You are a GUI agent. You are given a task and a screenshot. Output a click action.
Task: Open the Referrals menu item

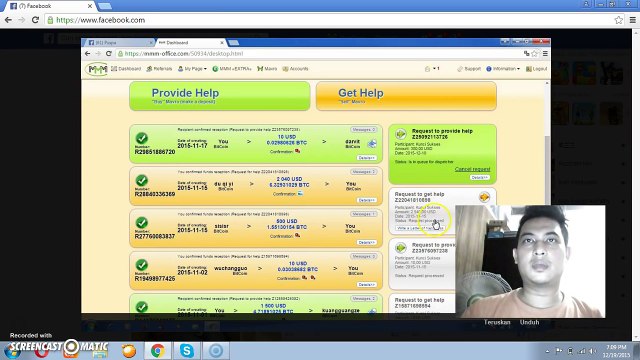click(159, 69)
